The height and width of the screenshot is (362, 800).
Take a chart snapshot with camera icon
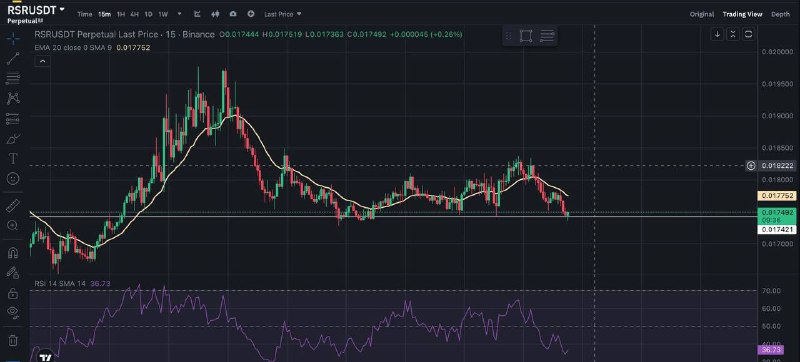tap(233, 14)
